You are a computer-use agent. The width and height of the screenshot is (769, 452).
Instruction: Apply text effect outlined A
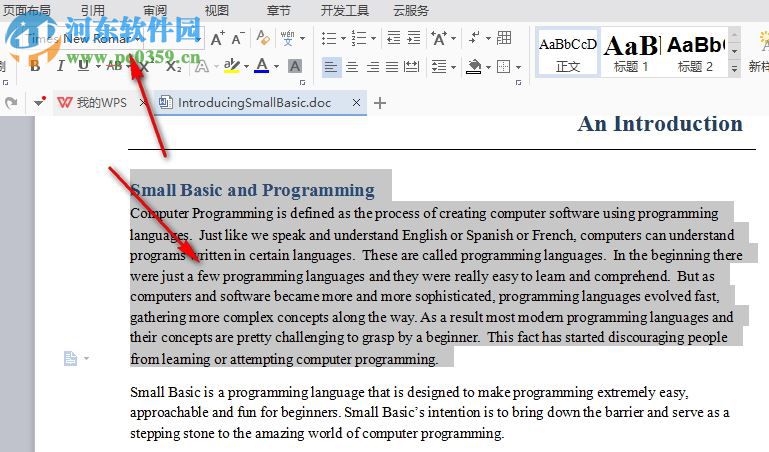201,66
